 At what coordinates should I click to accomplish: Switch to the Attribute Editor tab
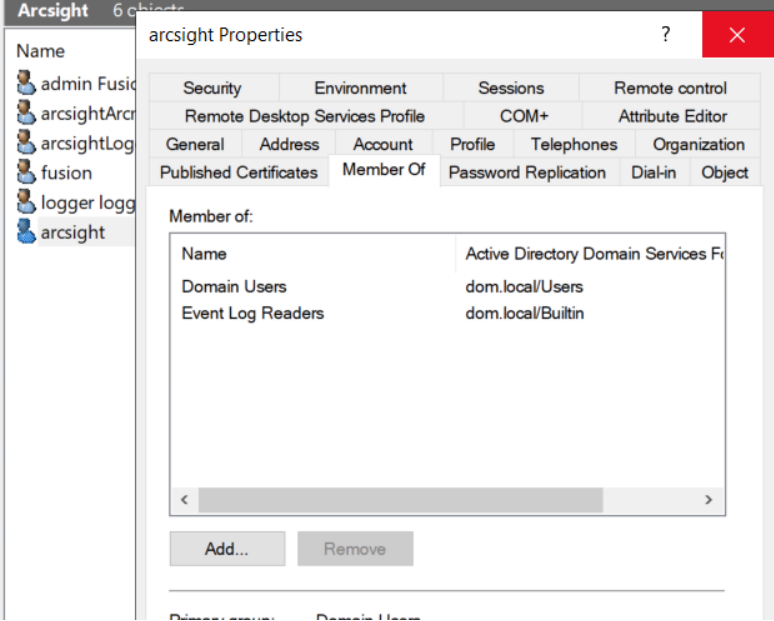672,116
